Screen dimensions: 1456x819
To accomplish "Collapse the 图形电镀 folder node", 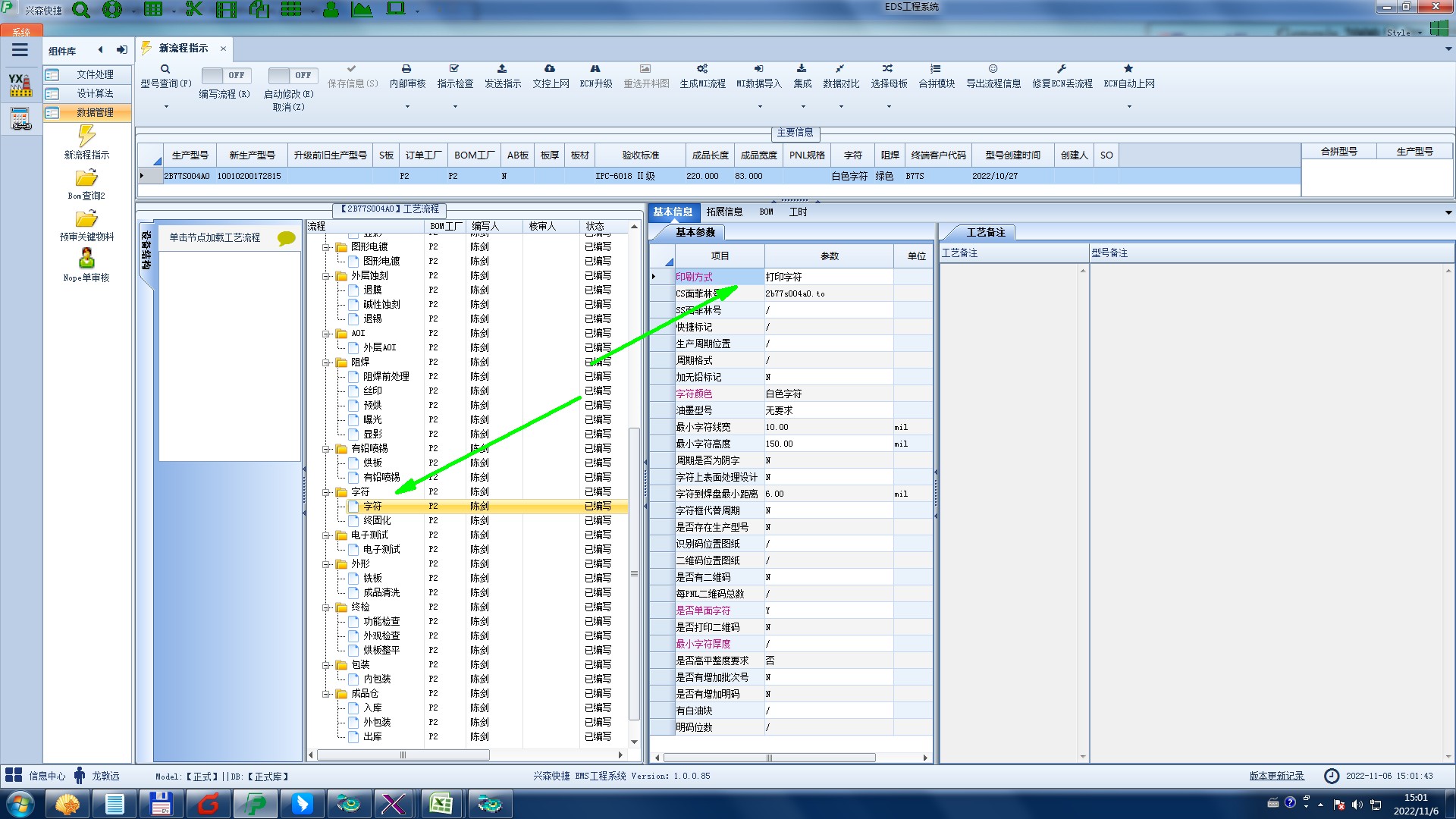I will [x=326, y=247].
